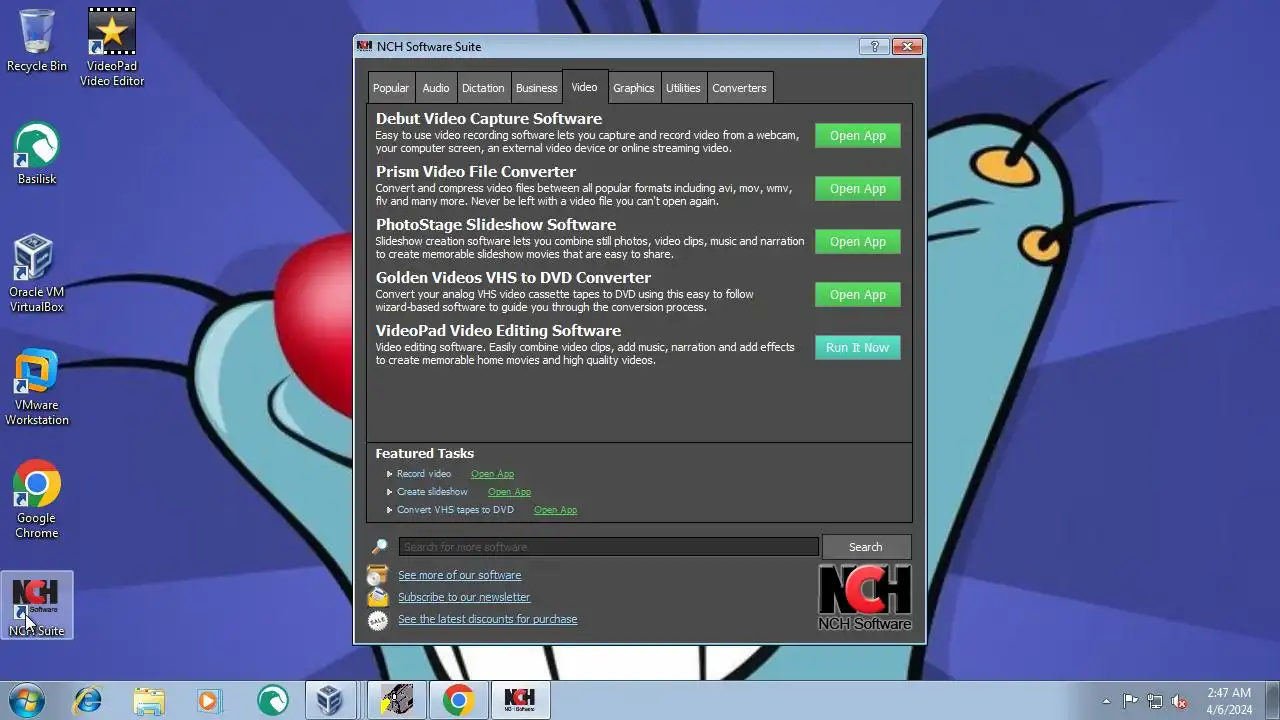Open the Recycle Bin desktop icon
This screenshot has width=1280, height=720.
pyautogui.click(x=37, y=41)
